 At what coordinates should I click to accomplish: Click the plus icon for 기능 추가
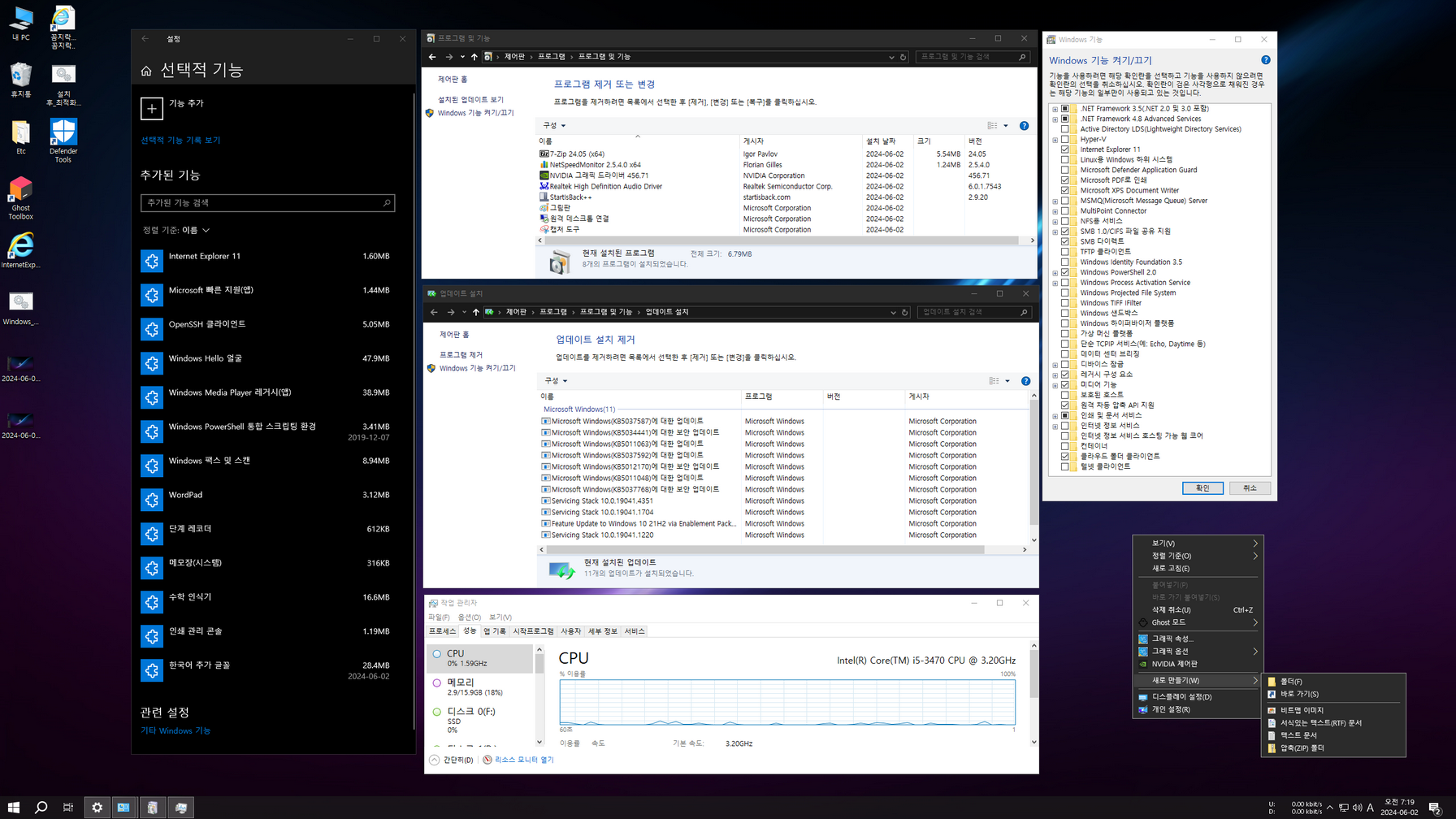(x=152, y=108)
